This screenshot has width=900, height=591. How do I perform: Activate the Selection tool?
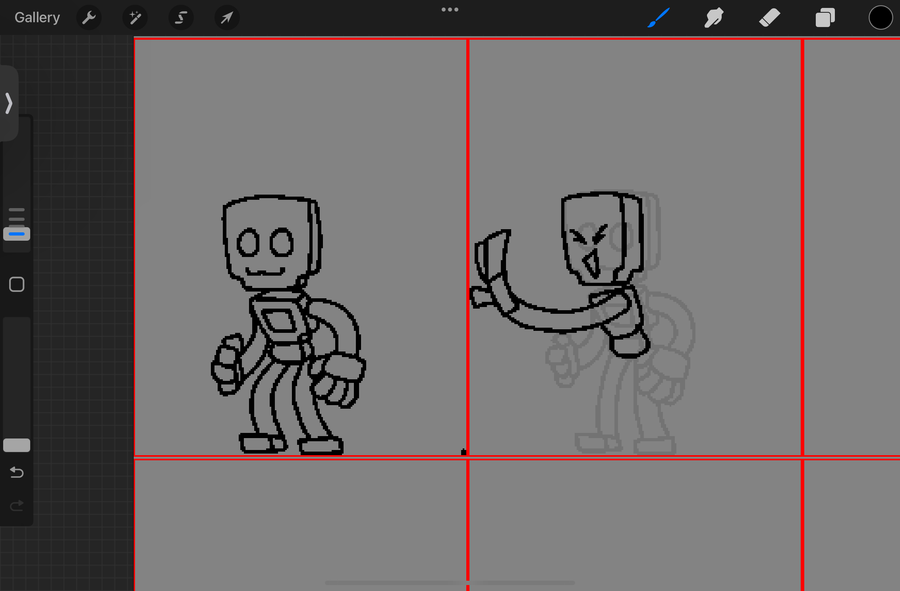(181, 18)
